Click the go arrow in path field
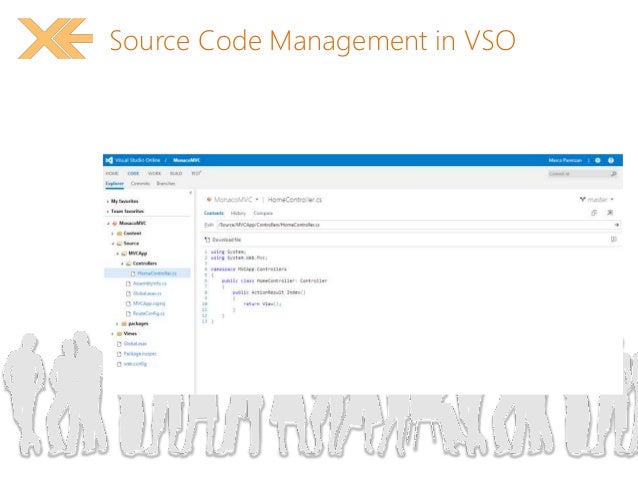Viewport: 638px width, 479px height. [617, 225]
